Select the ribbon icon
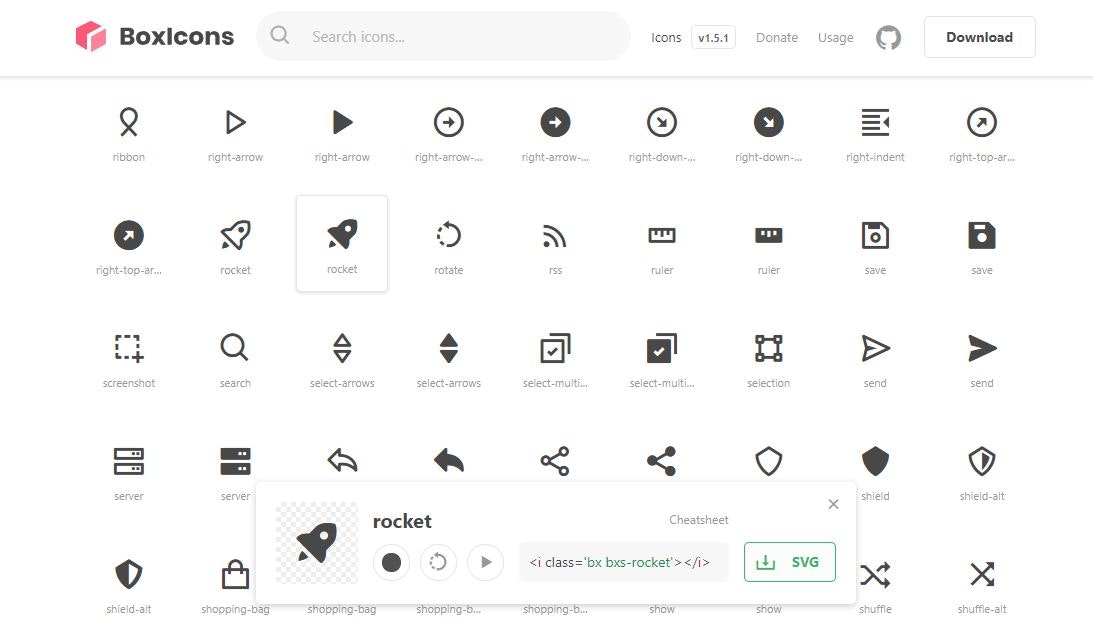Viewport: 1093px width, 631px height. (x=128, y=121)
